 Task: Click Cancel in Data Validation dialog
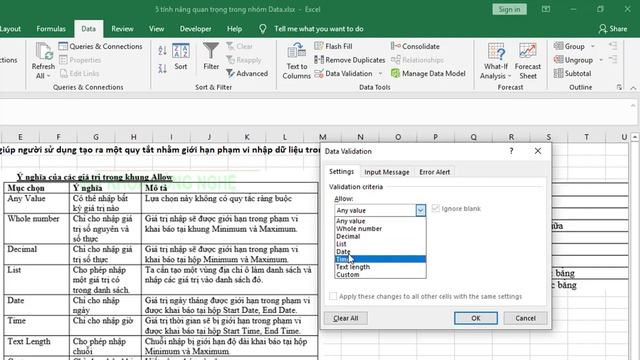pos(525,318)
